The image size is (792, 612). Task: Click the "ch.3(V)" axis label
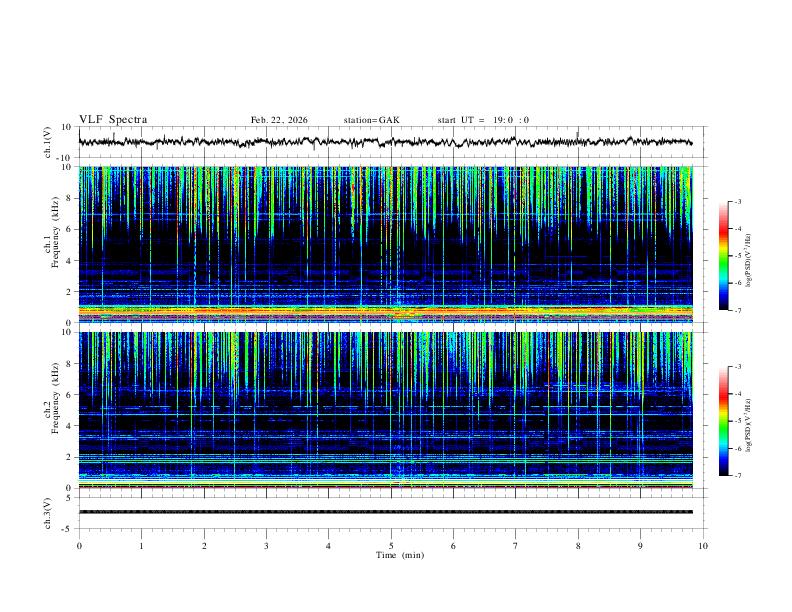point(48,514)
